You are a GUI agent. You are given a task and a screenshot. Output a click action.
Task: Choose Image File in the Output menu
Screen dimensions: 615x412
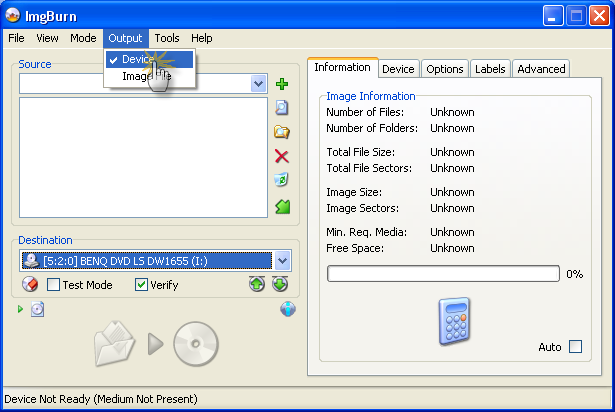click(x=149, y=76)
